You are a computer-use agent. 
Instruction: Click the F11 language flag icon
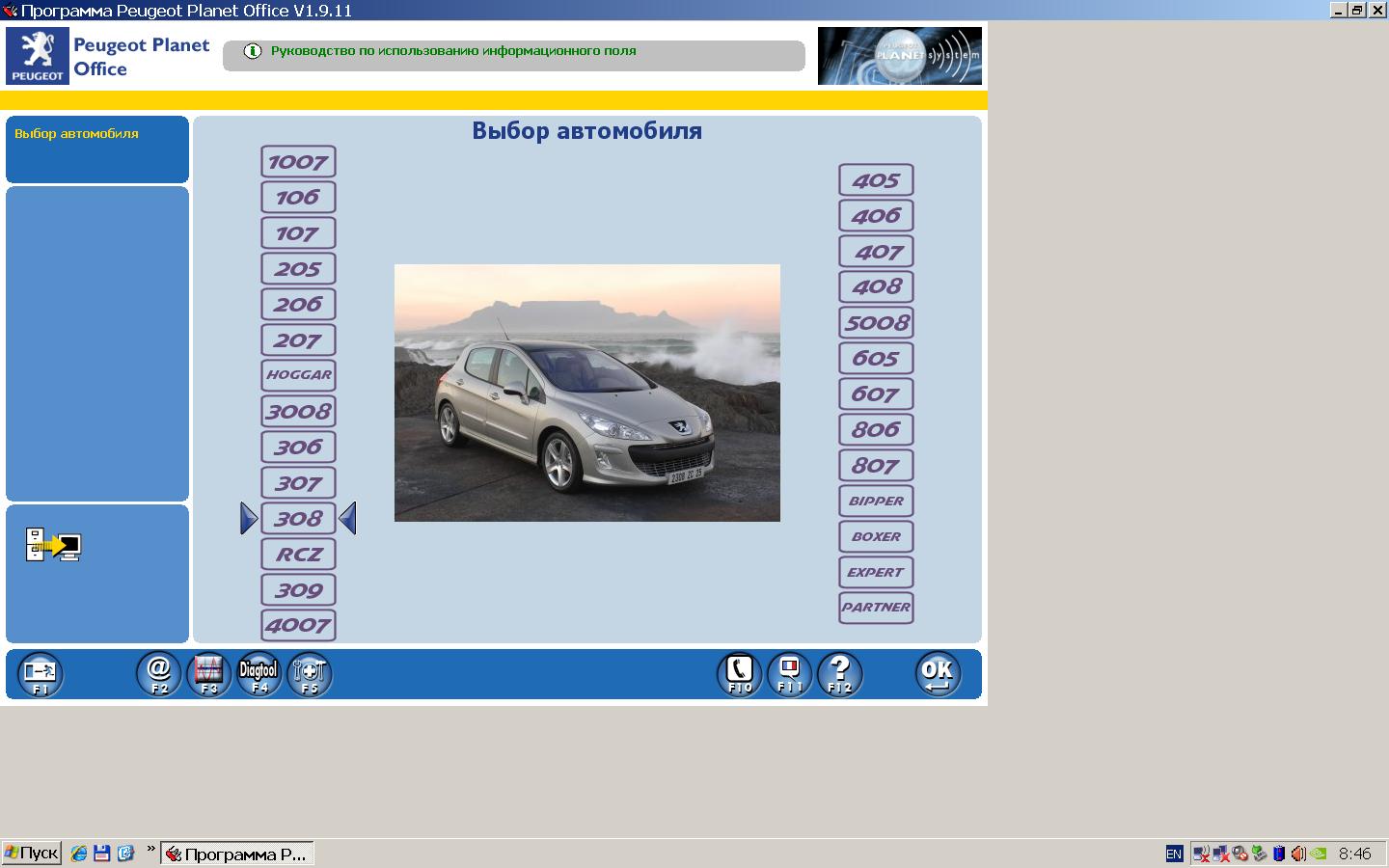click(x=790, y=674)
